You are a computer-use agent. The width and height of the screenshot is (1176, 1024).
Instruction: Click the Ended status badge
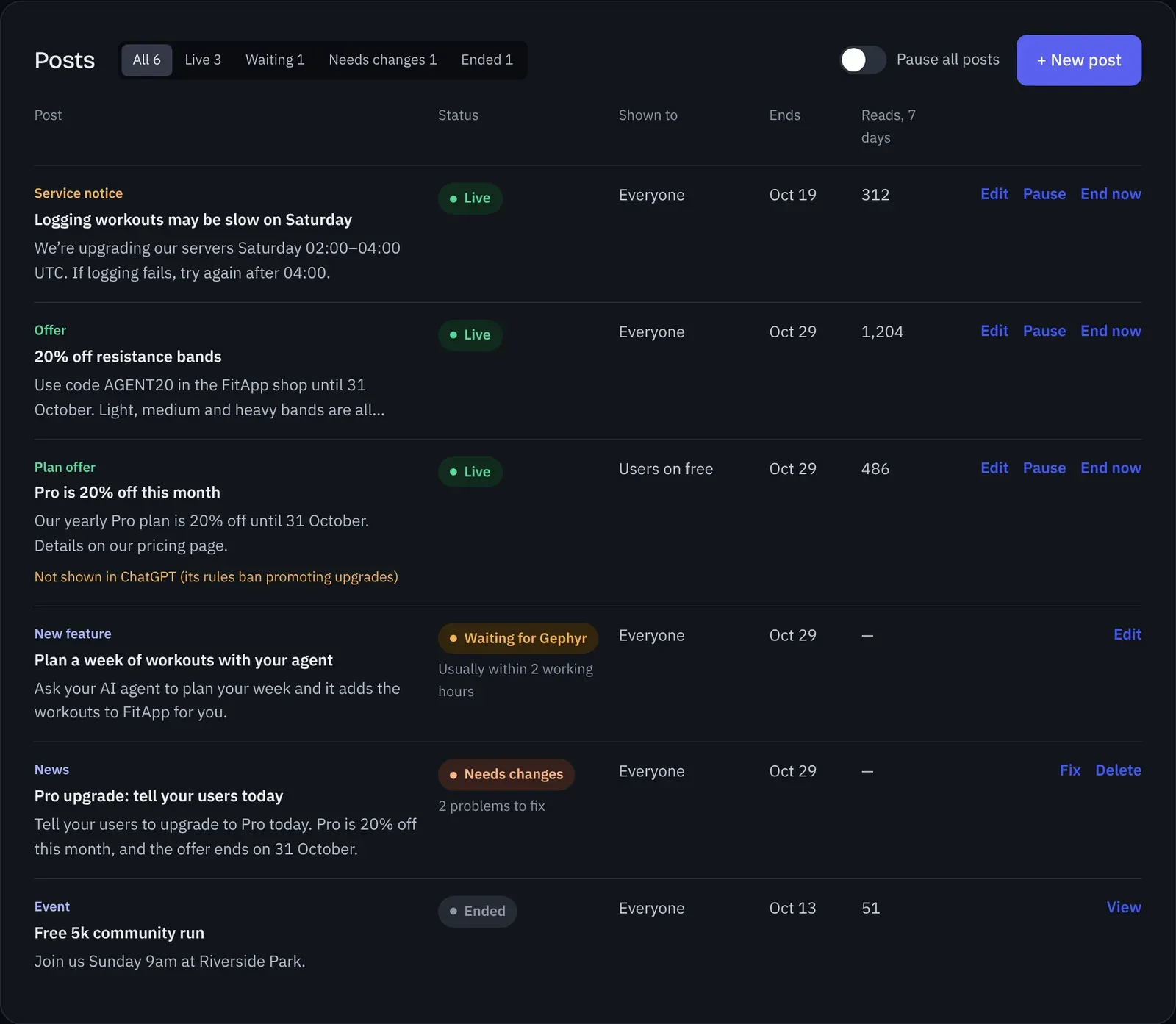pyautogui.click(x=478, y=912)
